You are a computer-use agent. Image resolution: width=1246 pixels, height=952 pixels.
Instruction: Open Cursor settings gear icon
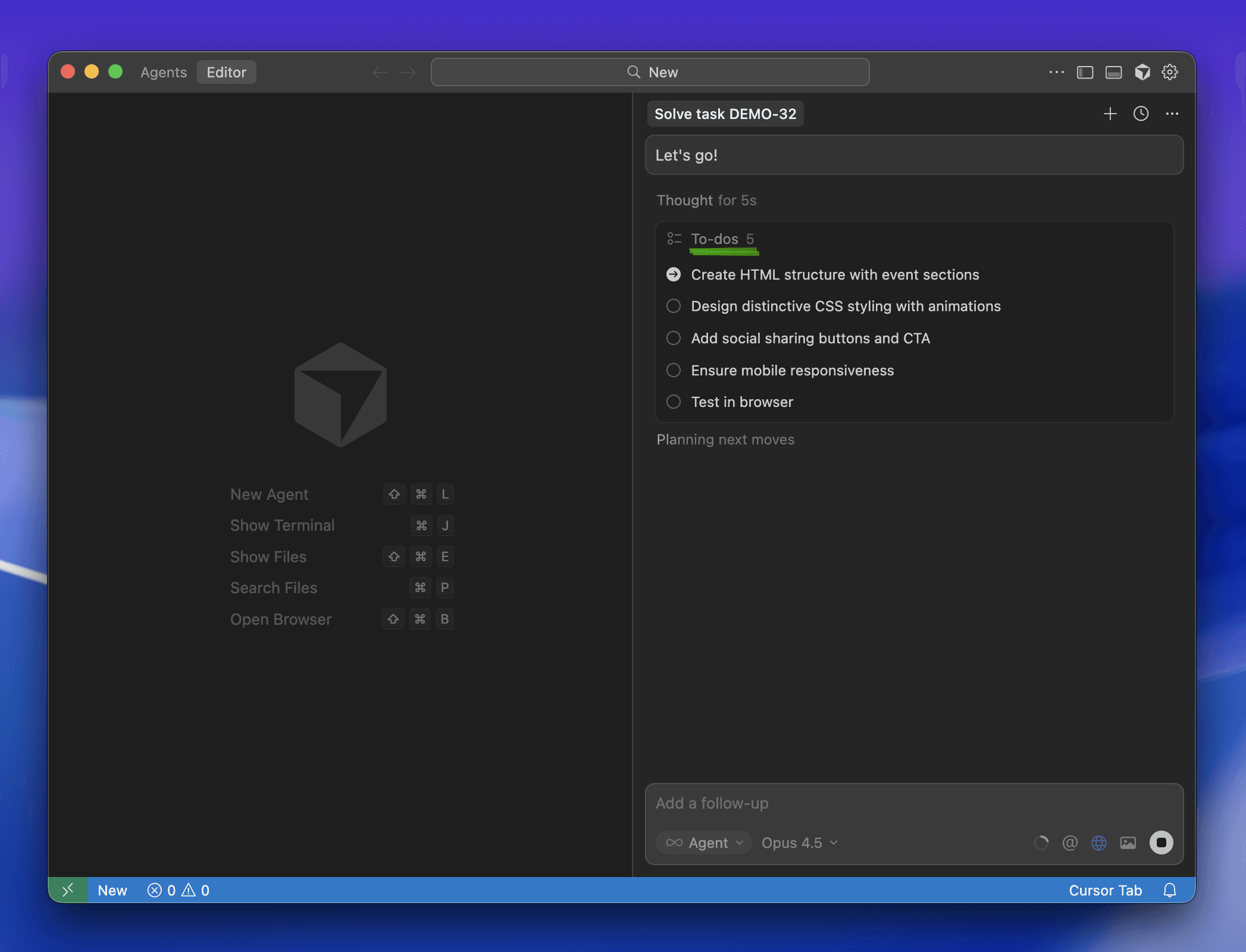coord(1170,72)
